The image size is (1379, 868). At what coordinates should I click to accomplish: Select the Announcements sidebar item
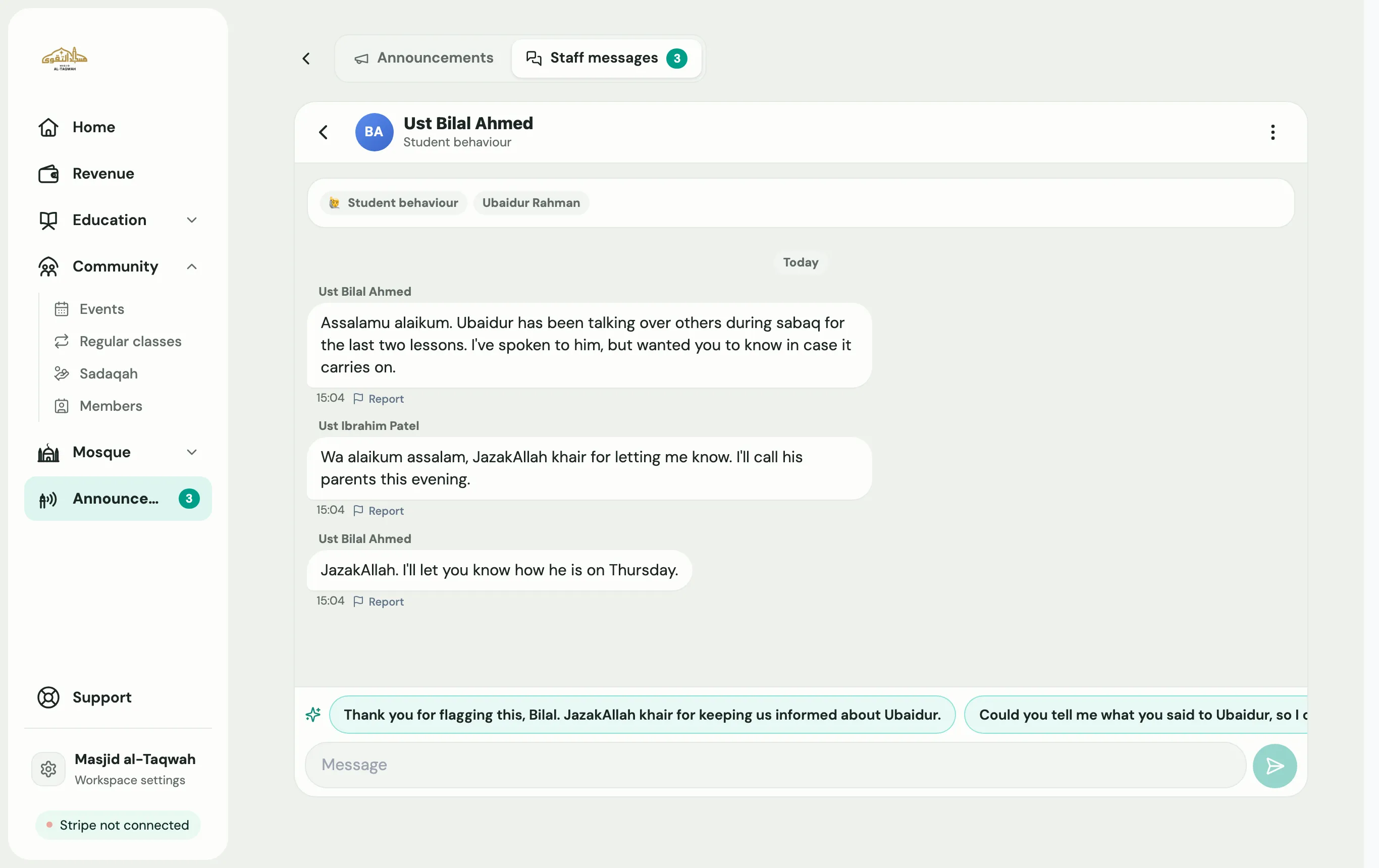point(118,499)
